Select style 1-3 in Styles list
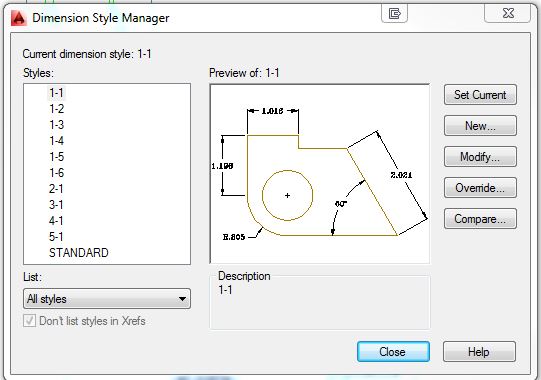The height and width of the screenshot is (380, 541). [x=57, y=125]
